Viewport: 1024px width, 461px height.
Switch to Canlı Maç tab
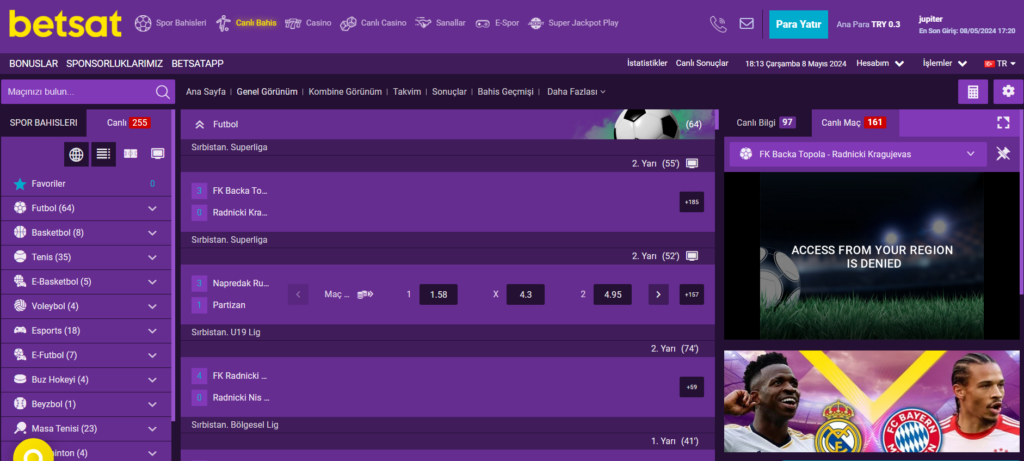[x=855, y=123]
